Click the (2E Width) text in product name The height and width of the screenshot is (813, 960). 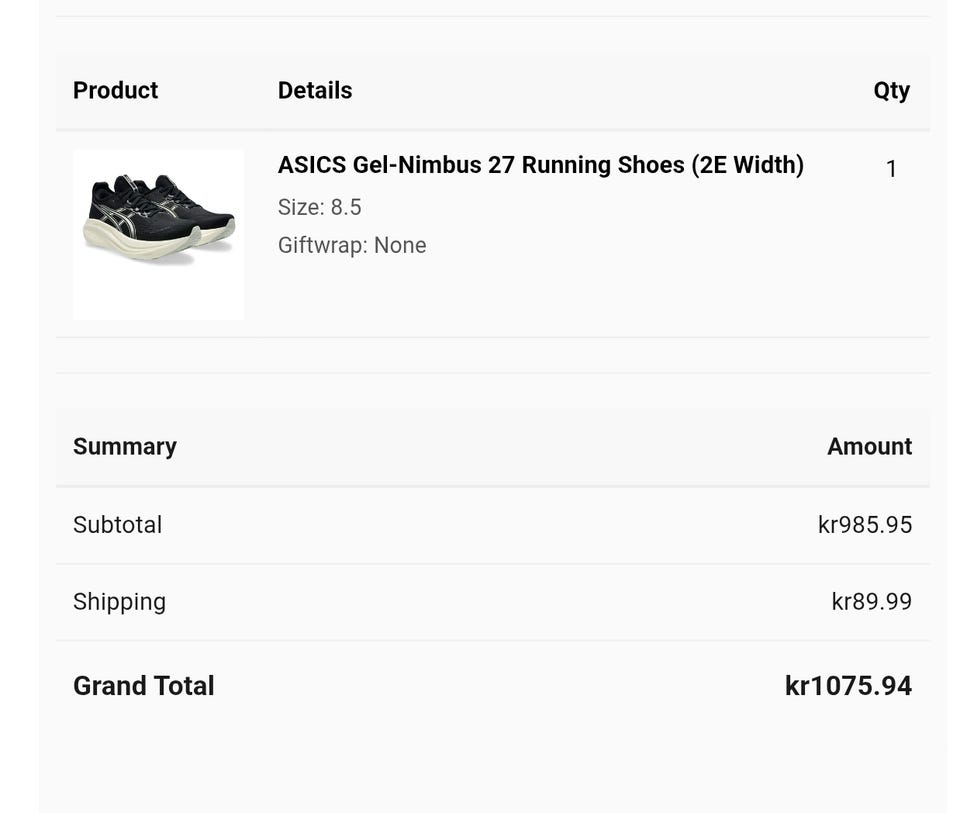click(x=748, y=165)
